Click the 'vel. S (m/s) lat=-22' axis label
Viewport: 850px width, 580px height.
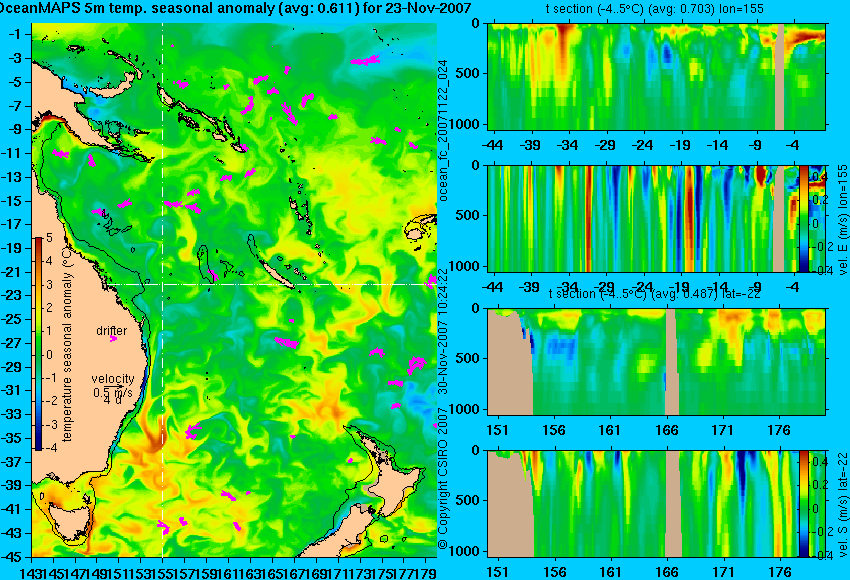842,504
